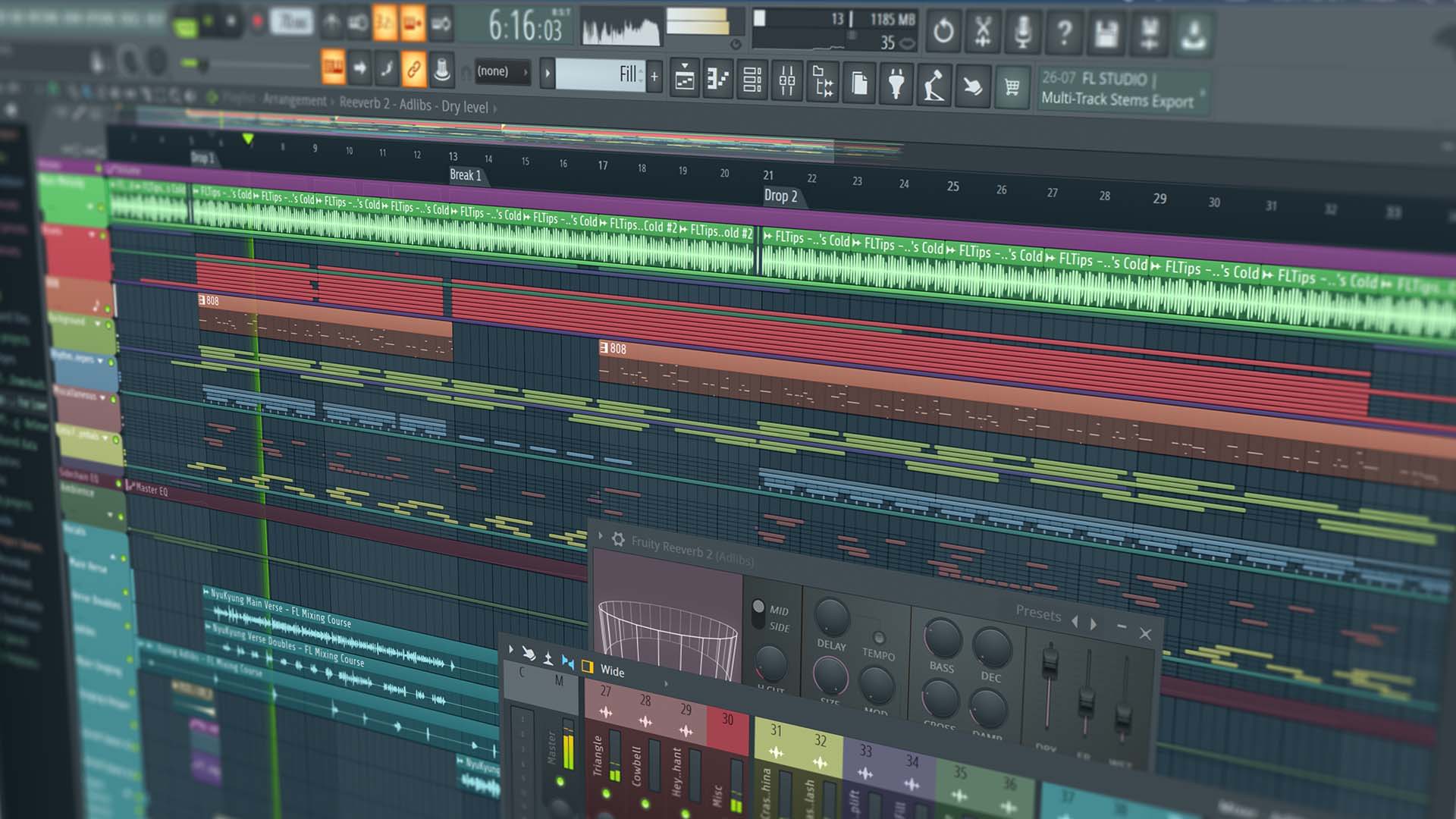
Task: Click Presets in Fruity Reeverb 2
Action: pyautogui.click(x=1038, y=613)
